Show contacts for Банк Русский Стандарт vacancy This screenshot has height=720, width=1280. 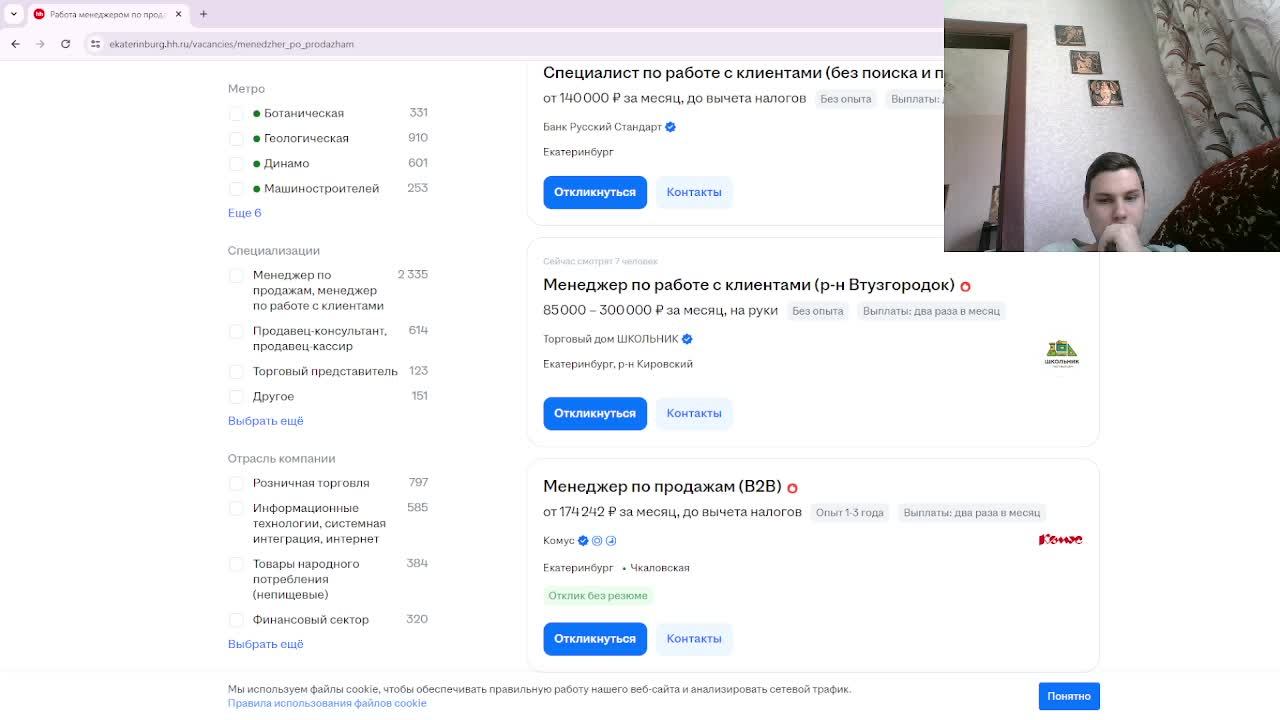coord(694,192)
